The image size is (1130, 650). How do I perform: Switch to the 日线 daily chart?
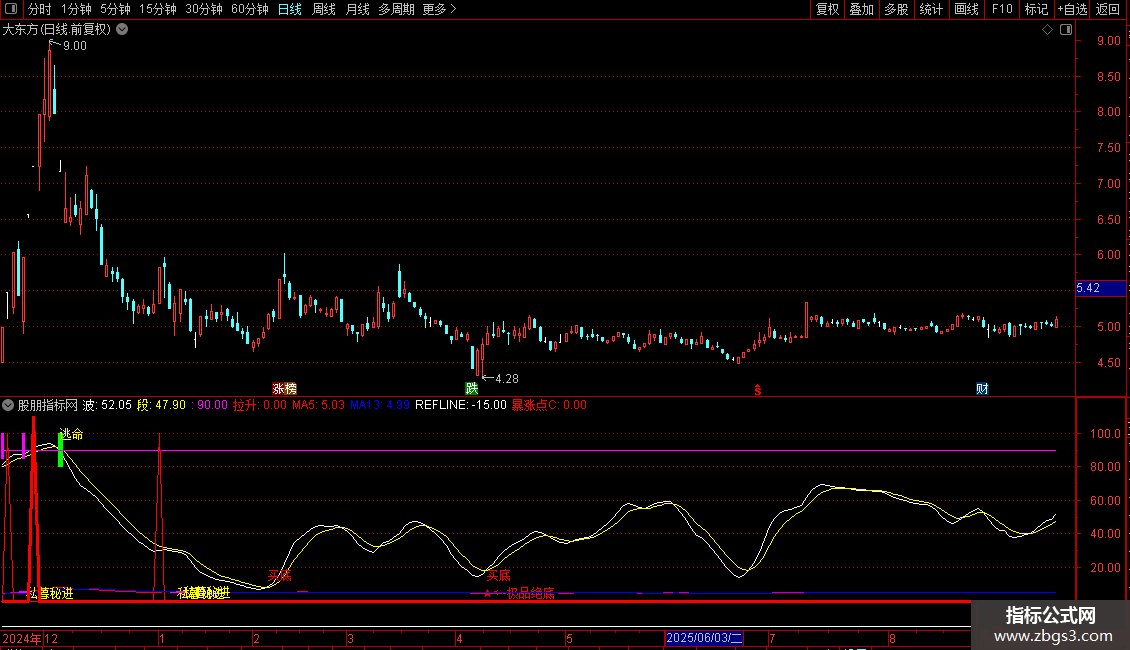pos(290,9)
